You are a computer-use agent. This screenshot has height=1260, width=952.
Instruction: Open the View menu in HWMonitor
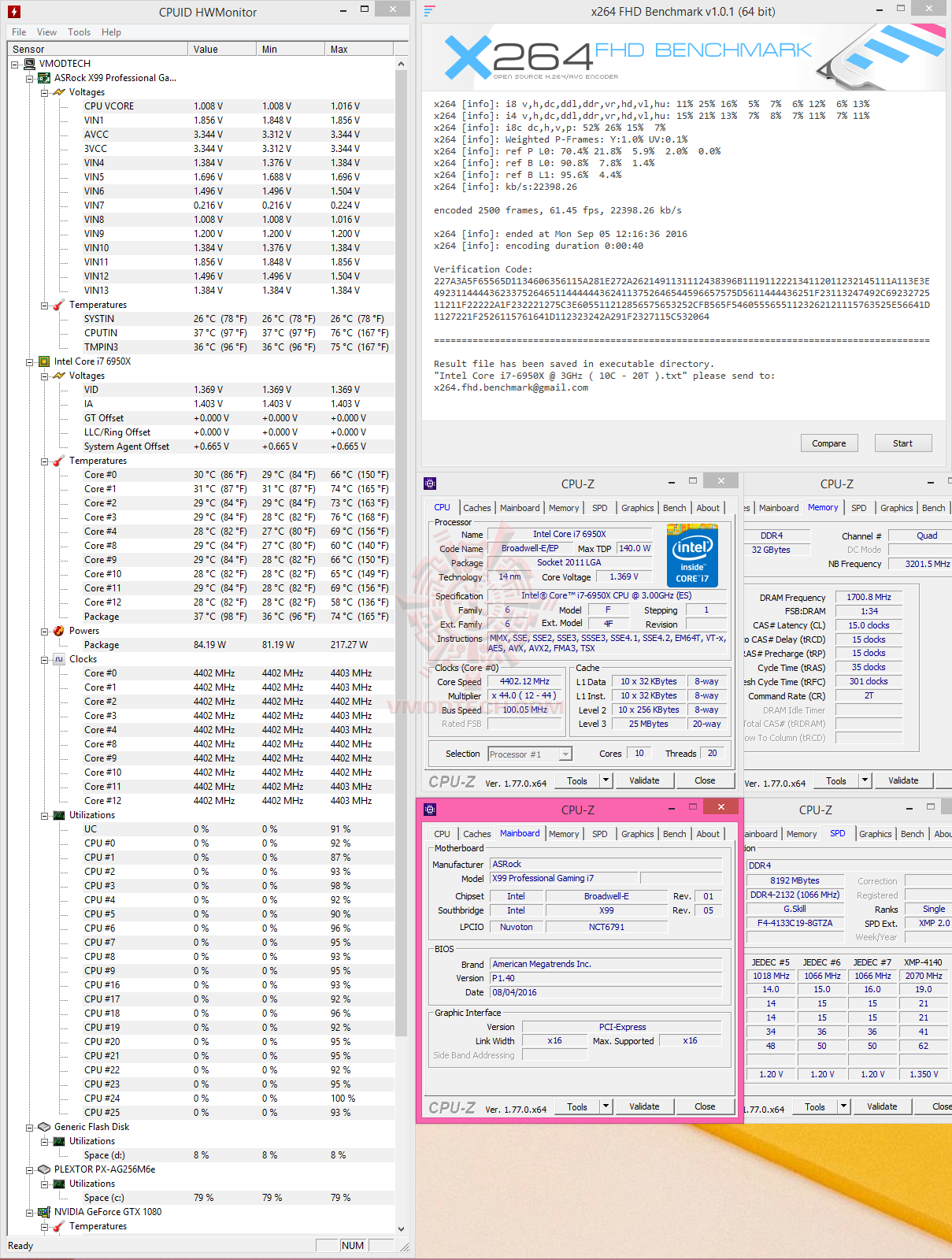pos(46,32)
